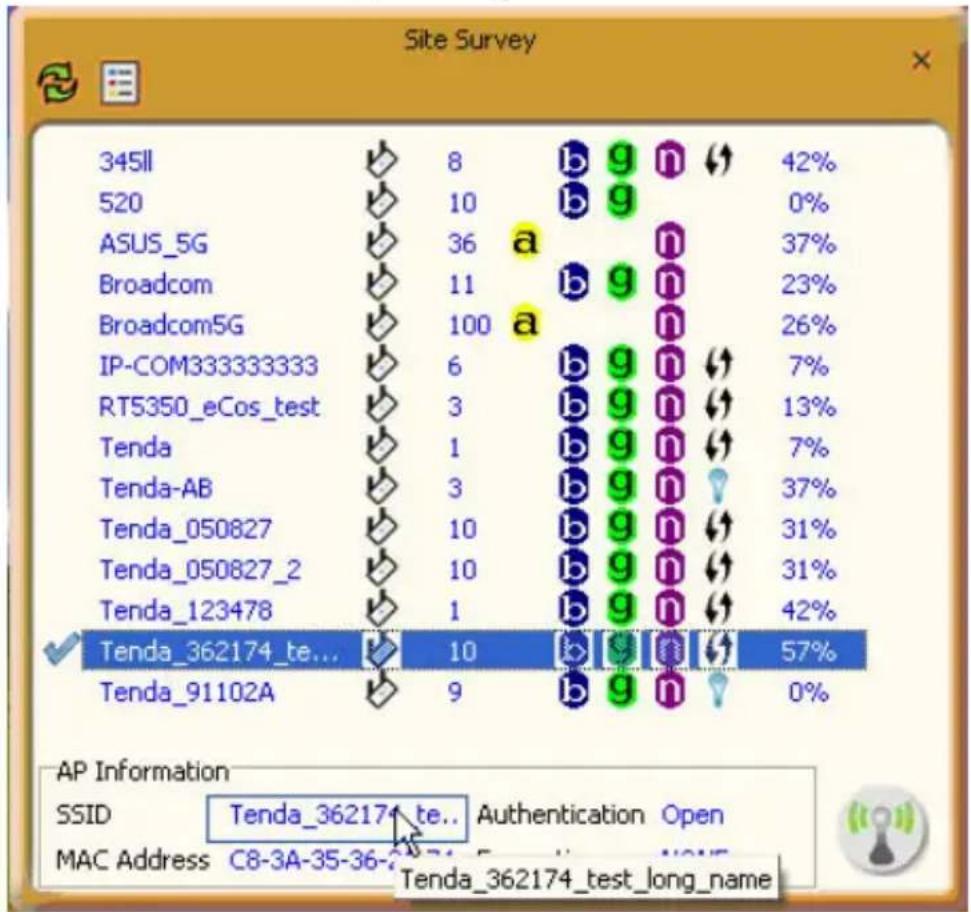Screen dimensions: 971x912
Task: Click the WPS arrows icon for Tenda_362174_te...
Action: [x=718, y=650]
